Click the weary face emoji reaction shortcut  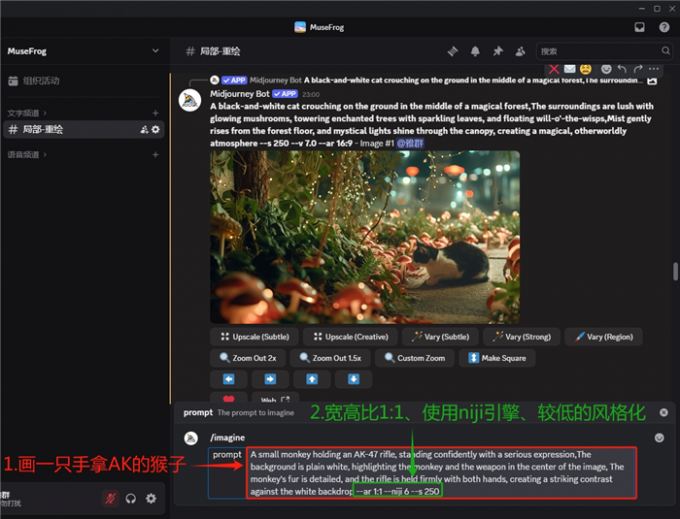tap(585, 69)
